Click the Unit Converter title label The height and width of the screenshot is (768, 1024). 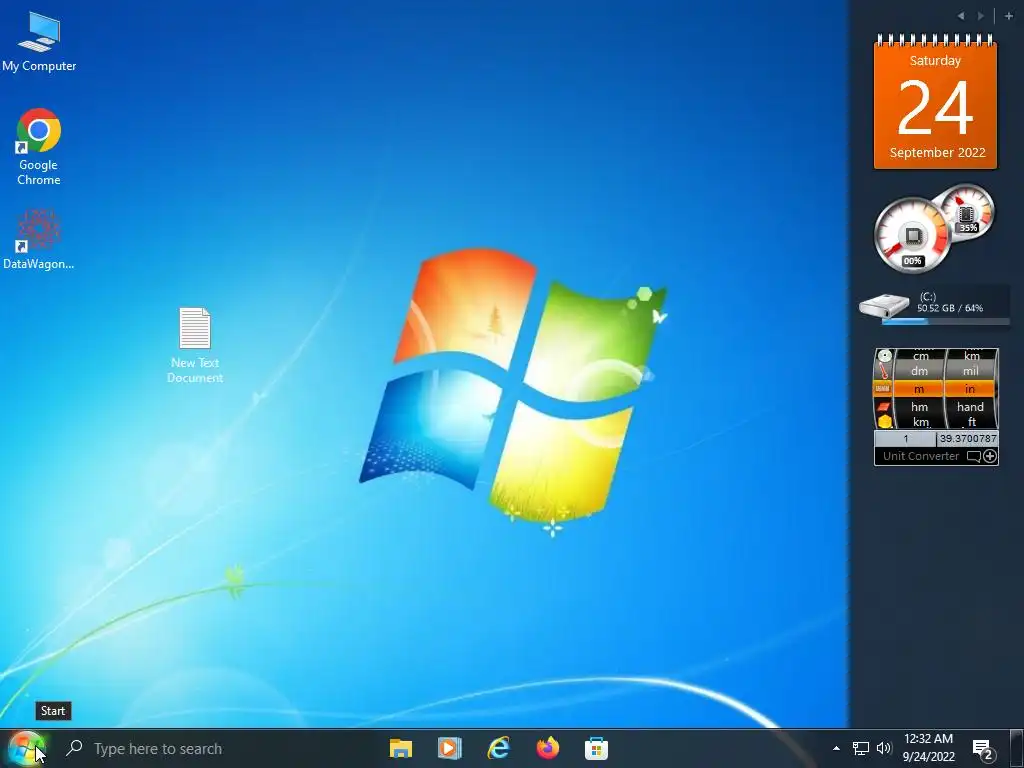(921, 456)
